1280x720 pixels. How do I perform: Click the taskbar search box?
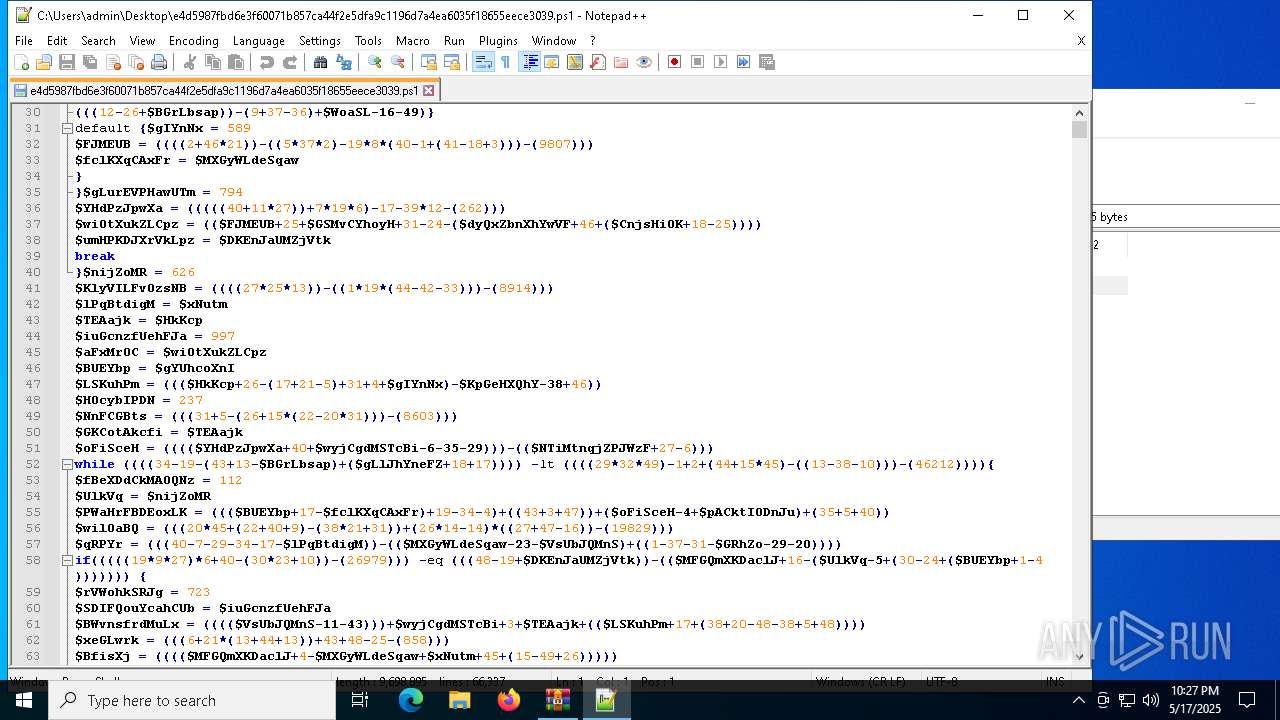[191, 700]
